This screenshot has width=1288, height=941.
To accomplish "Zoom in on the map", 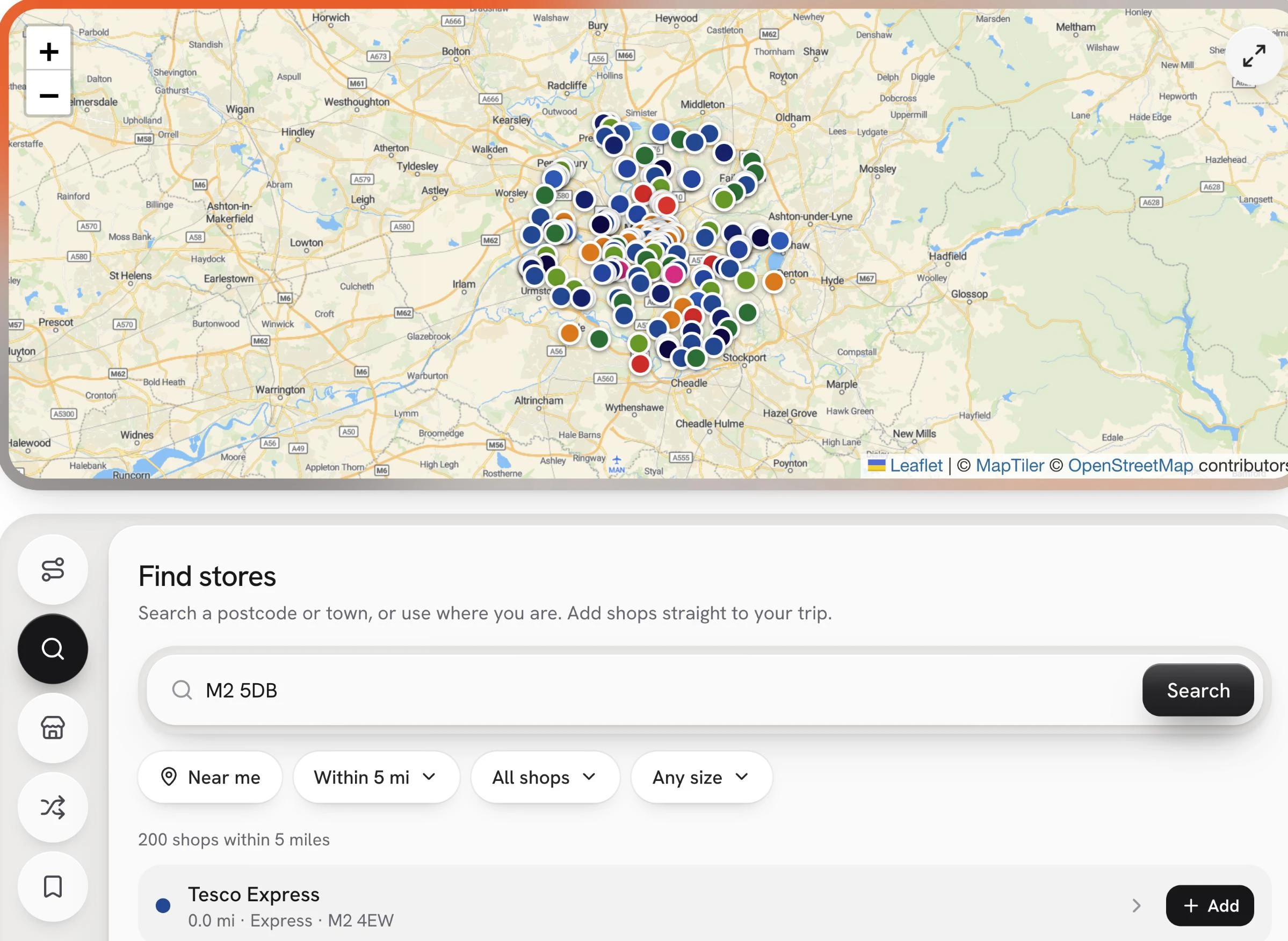I will click(x=48, y=51).
